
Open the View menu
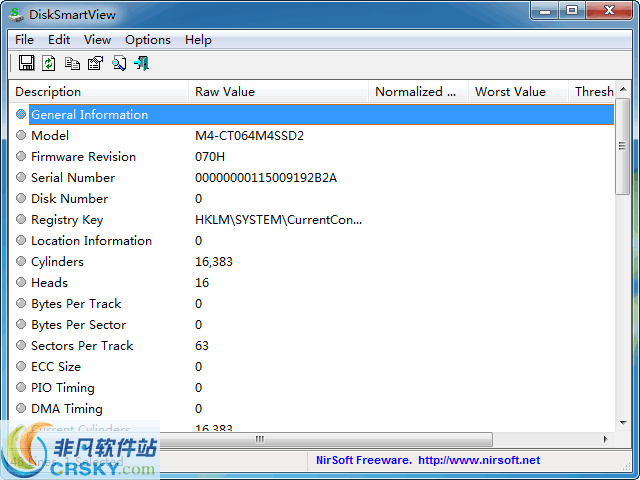click(x=97, y=40)
